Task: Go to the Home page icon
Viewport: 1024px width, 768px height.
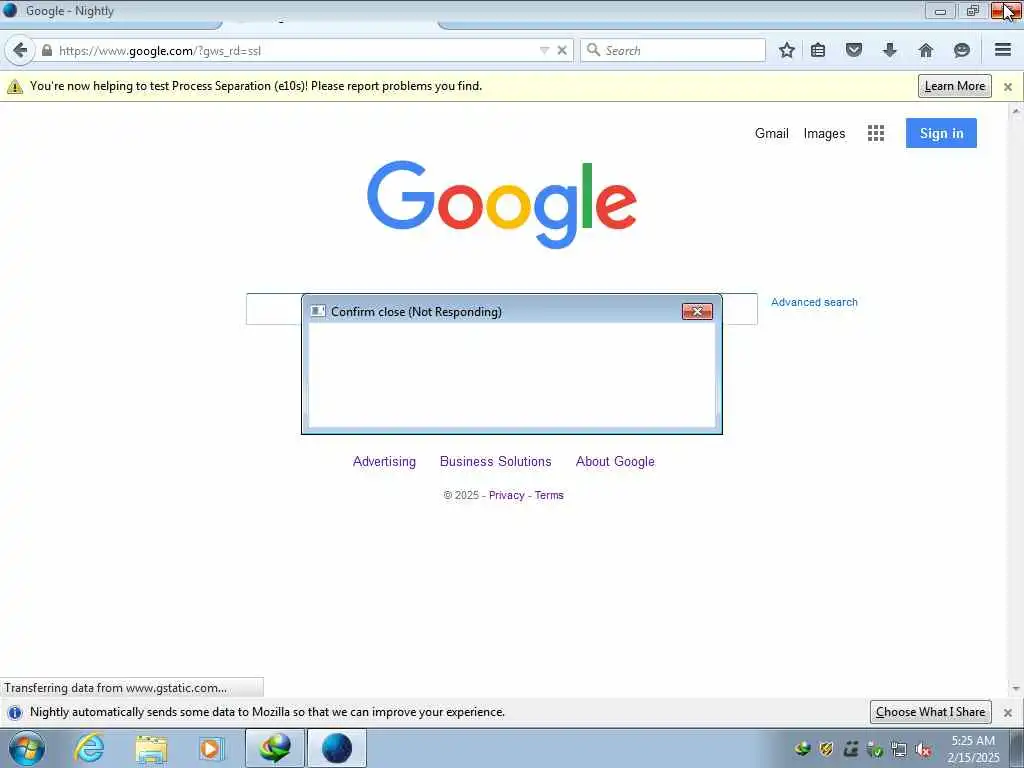Action: coord(925,50)
